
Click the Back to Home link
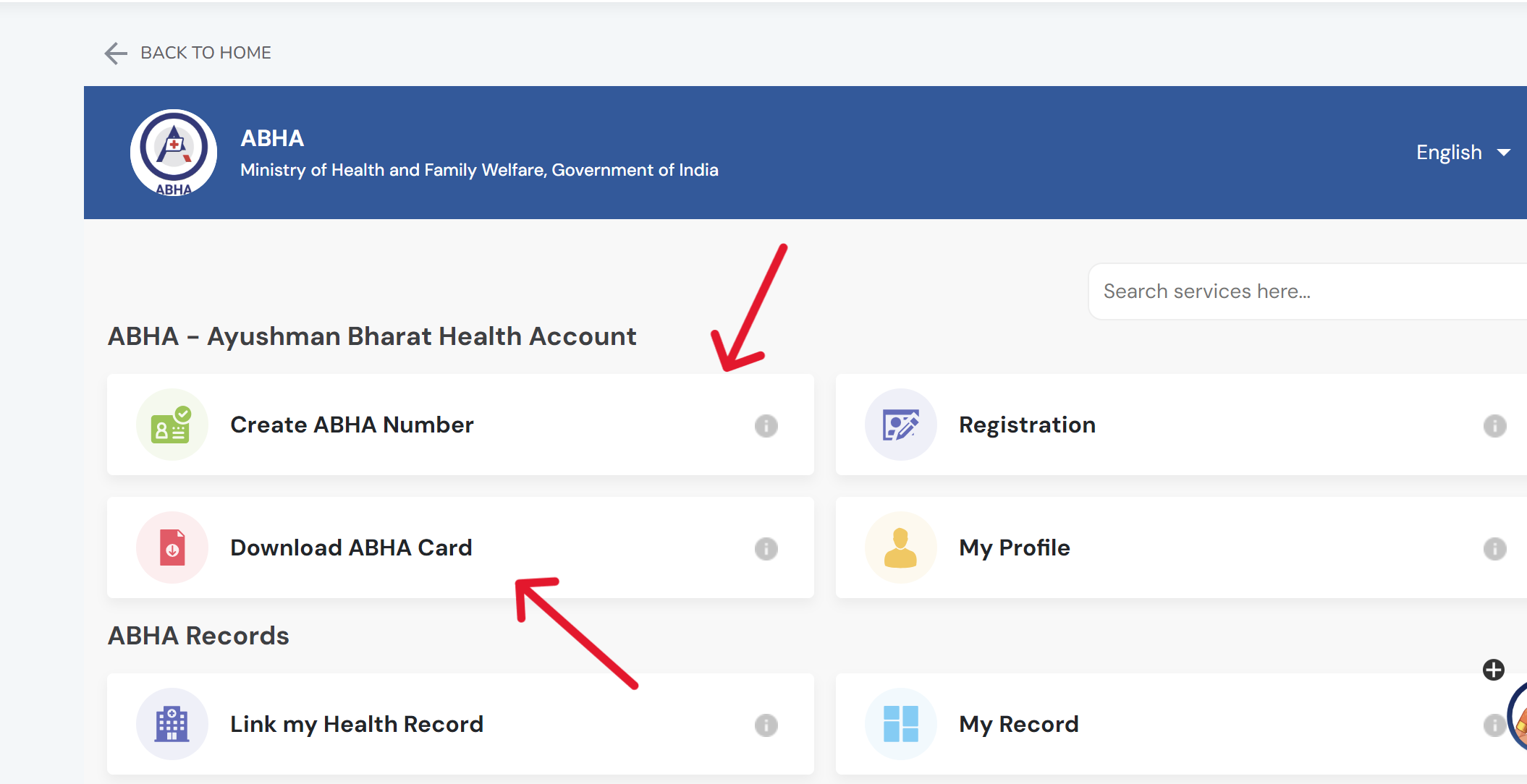click(189, 53)
